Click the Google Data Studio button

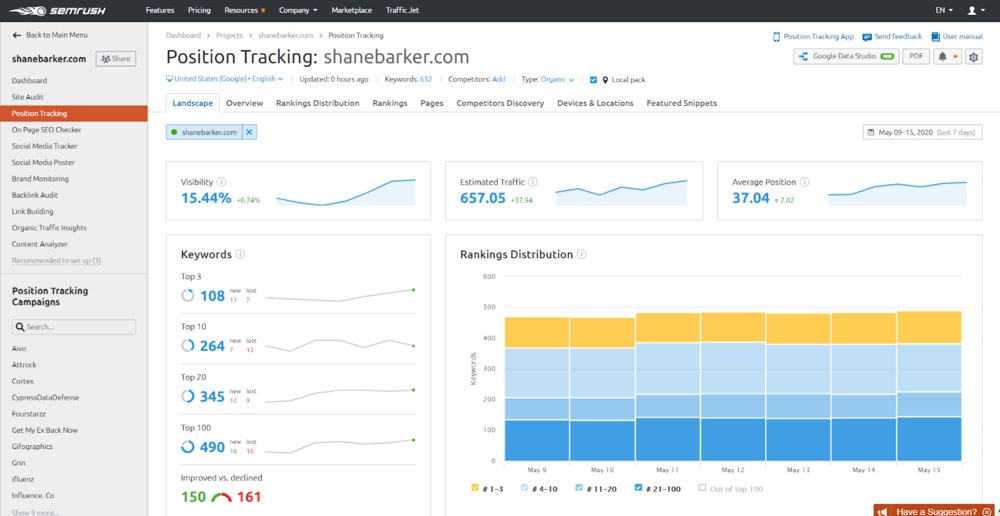(846, 56)
